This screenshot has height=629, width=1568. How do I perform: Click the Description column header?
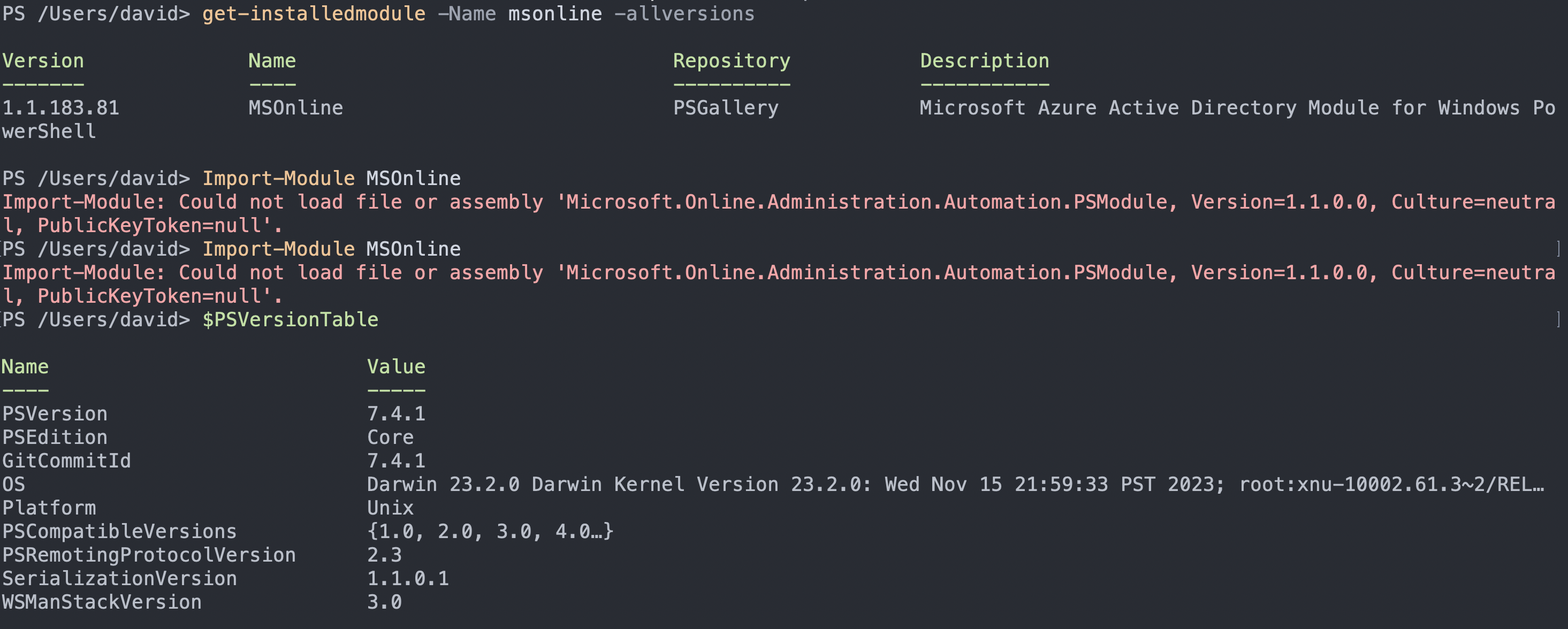(984, 61)
